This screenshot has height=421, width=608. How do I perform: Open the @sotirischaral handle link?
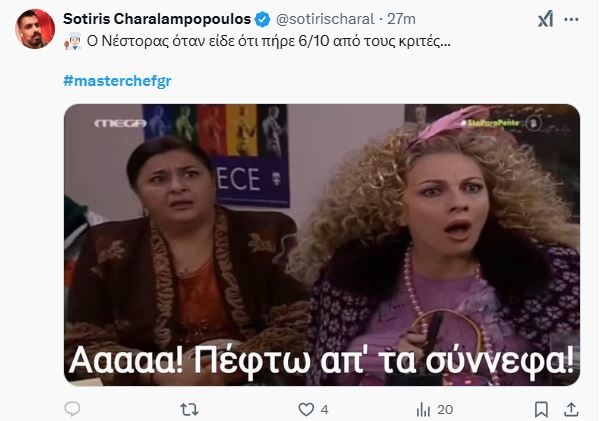pos(325,19)
